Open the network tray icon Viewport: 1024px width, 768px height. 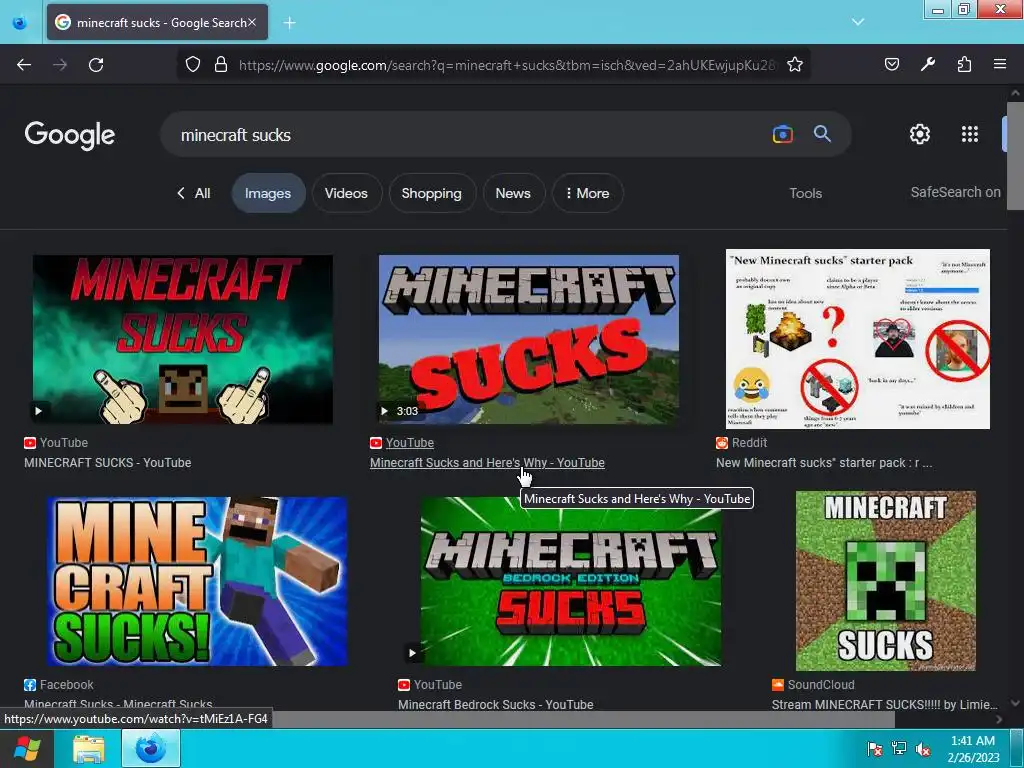click(899, 749)
